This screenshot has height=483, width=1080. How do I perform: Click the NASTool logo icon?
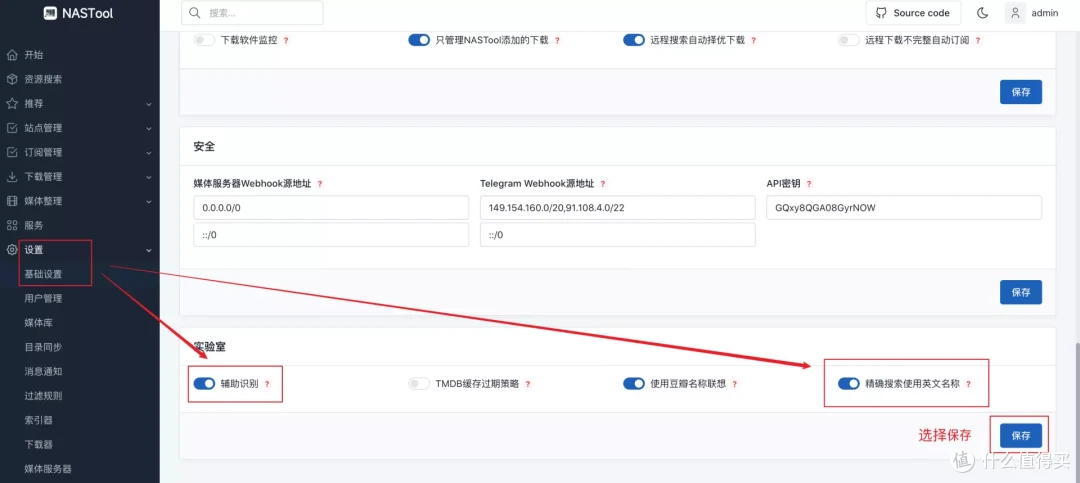50,13
